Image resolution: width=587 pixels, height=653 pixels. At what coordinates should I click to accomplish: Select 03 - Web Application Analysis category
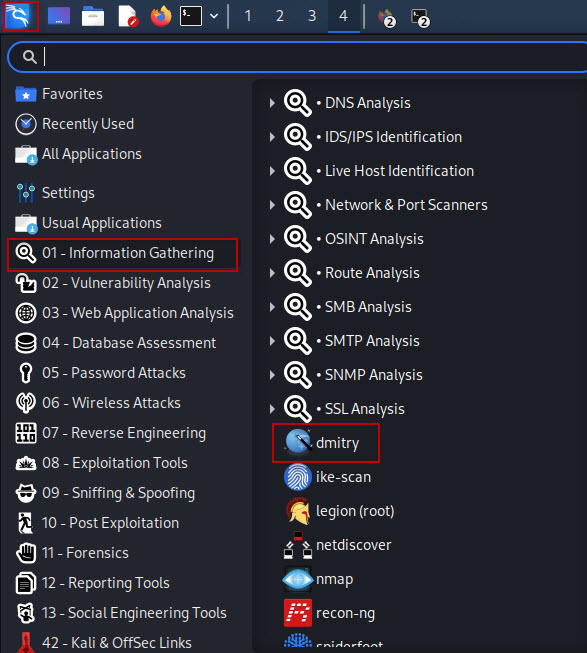tap(124, 314)
